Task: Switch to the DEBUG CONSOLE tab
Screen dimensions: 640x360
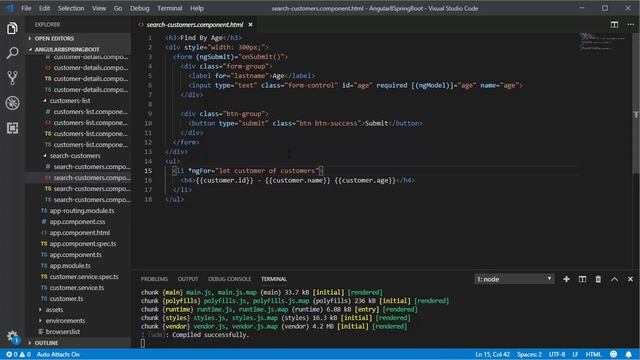Action: click(229, 279)
